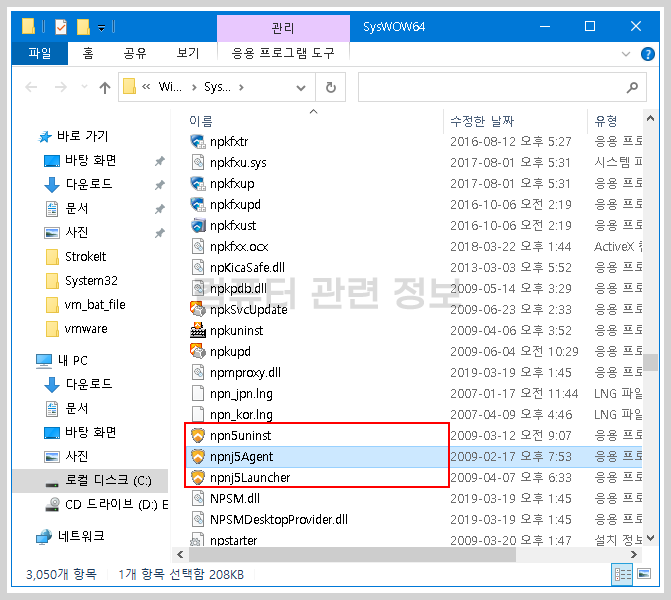Click the NPSM.dll file icon
The height and width of the screenshot is (600, 671).
[x=197, y=498]
